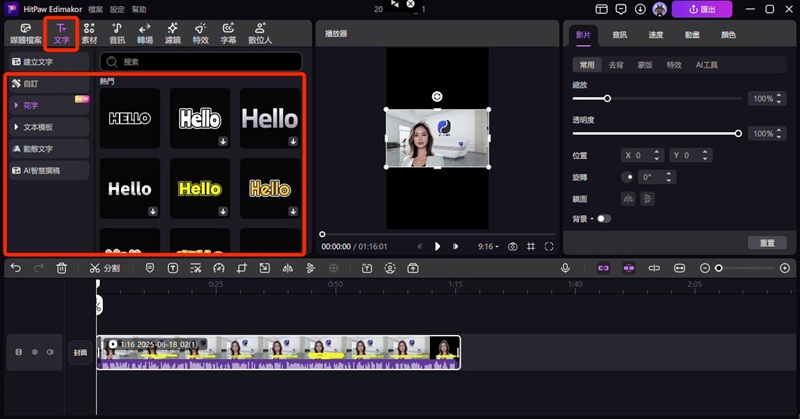This screenshot has height=419, width=800.
Task: Click the trash delete icon in the timeline toolbar
Action: (62, 268)
